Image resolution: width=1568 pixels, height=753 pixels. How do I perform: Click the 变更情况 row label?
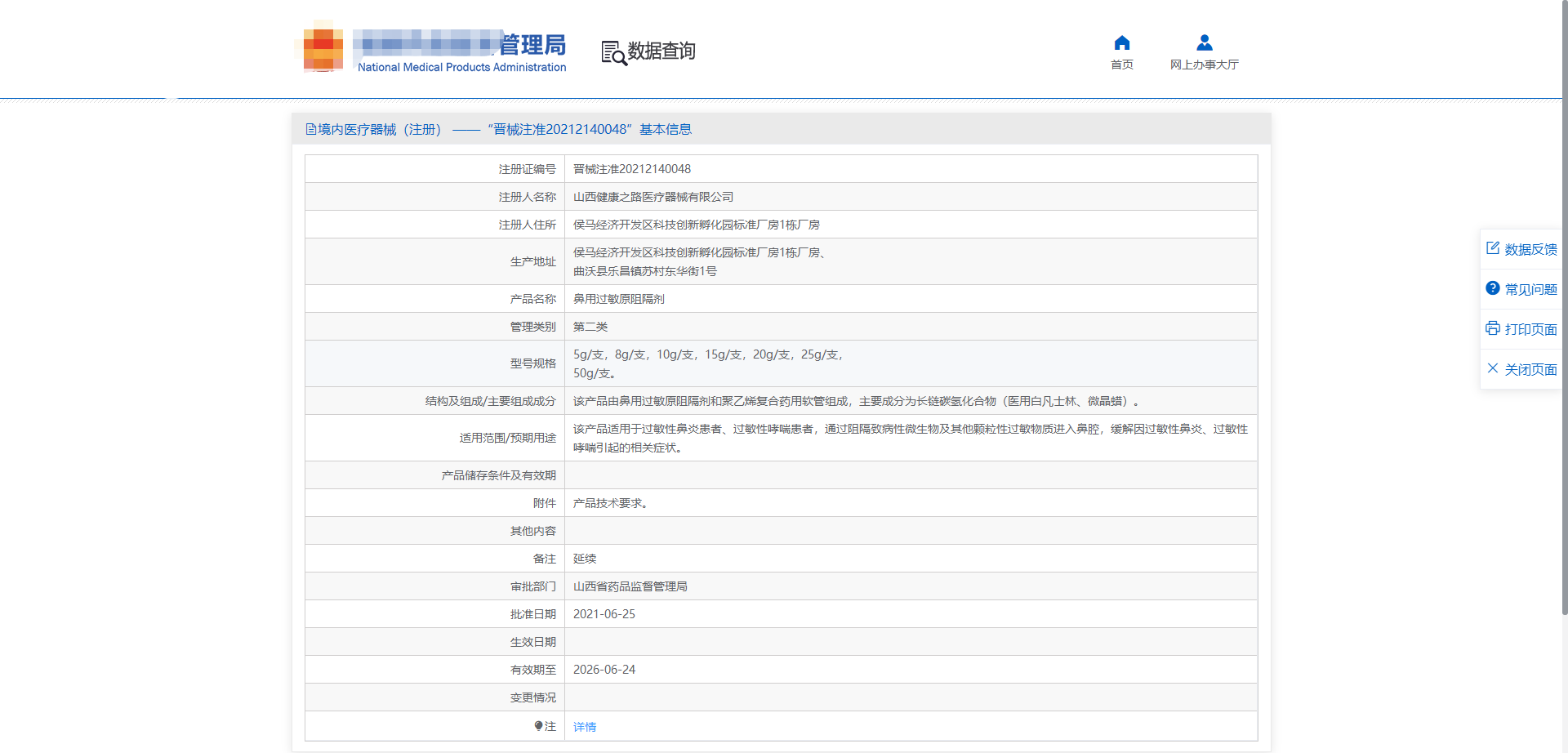click(x=533, y=697)
